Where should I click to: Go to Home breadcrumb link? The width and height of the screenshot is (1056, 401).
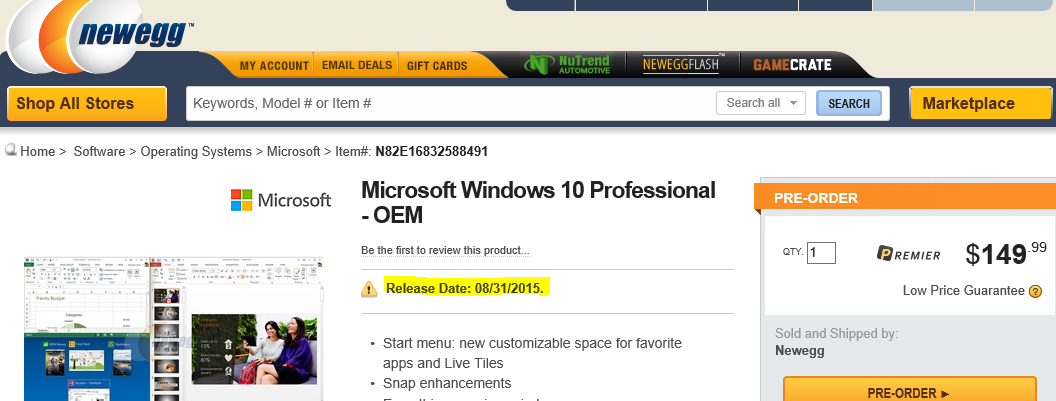(38, 152)
